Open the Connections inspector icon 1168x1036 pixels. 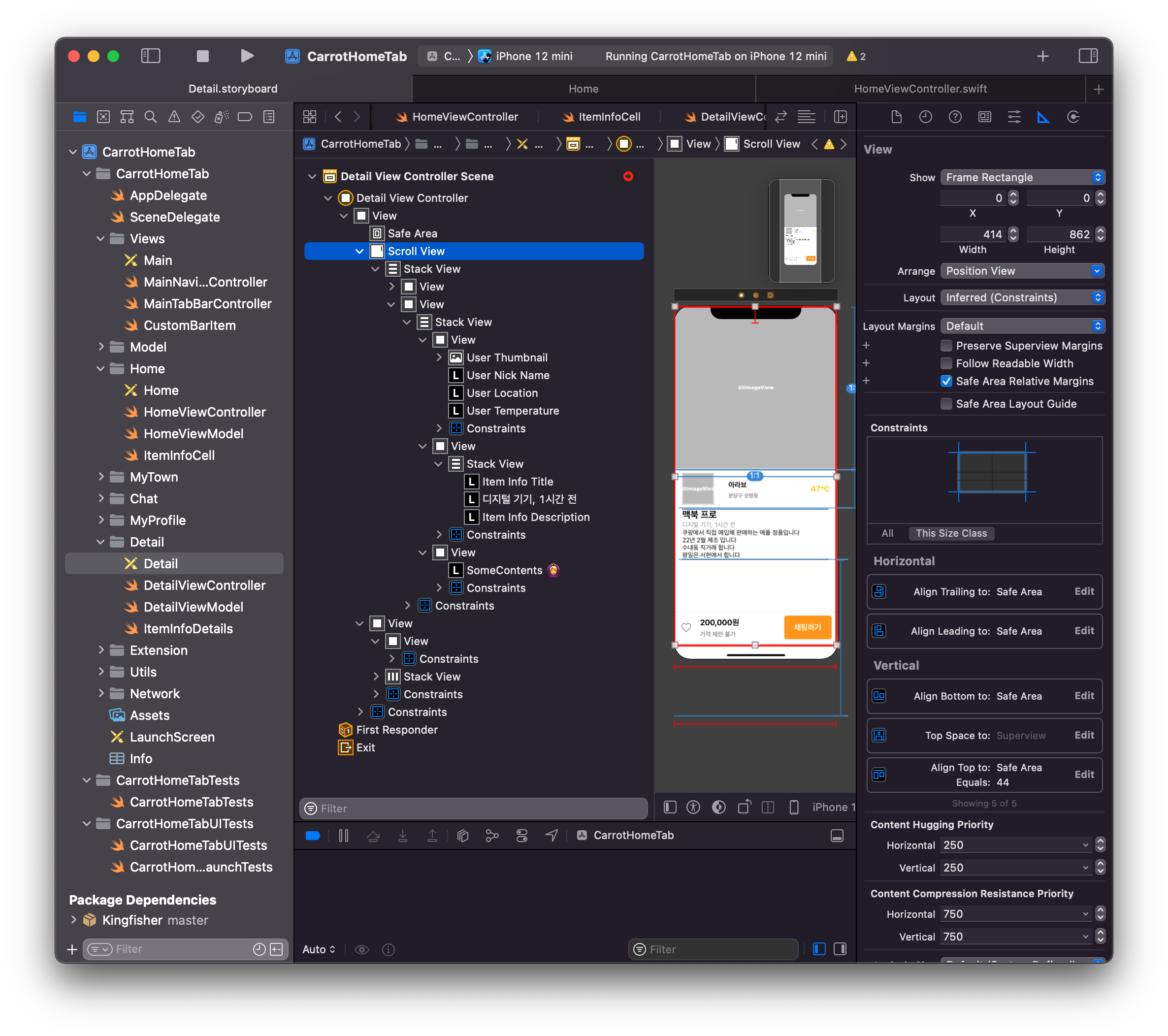(1073, 117)
